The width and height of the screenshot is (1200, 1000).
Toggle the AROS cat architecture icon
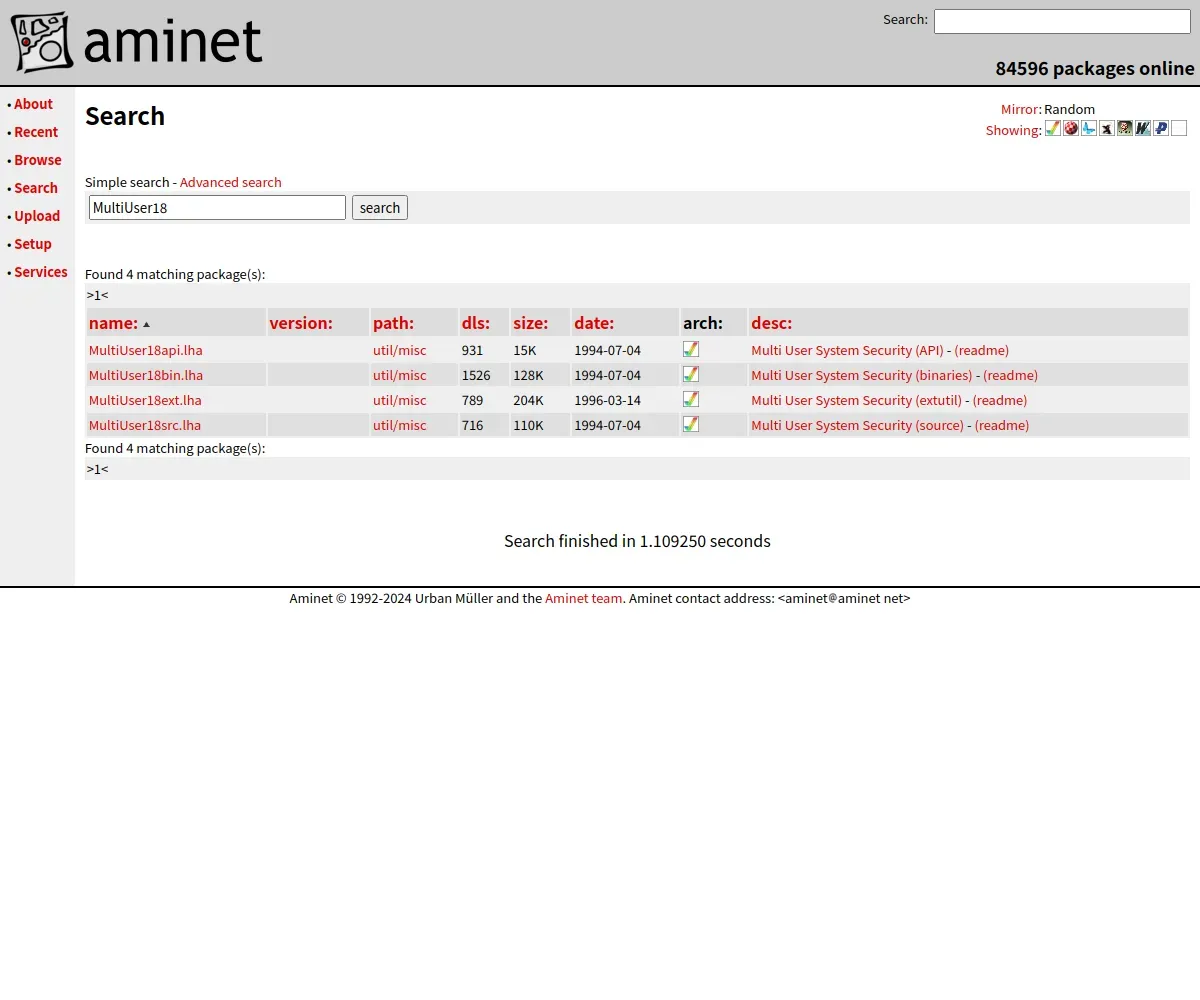point(1125,128)
